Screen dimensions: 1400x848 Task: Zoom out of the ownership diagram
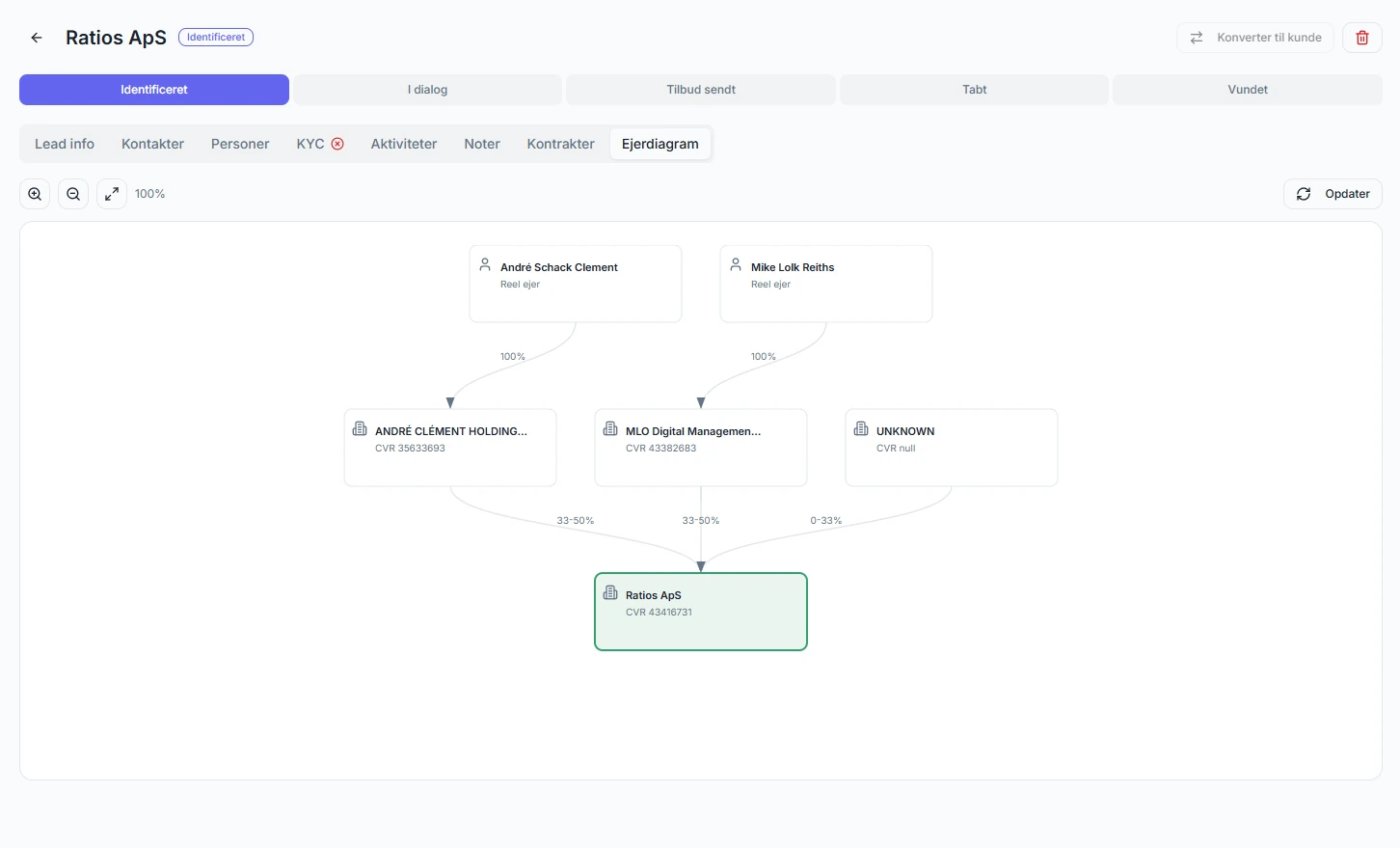tap(73, 194)
